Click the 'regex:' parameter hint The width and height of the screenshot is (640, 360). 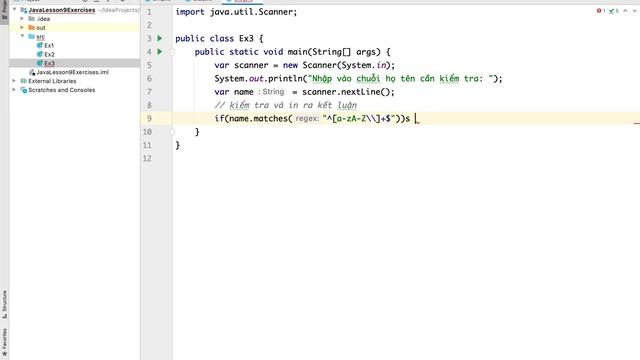coord(307,118)
